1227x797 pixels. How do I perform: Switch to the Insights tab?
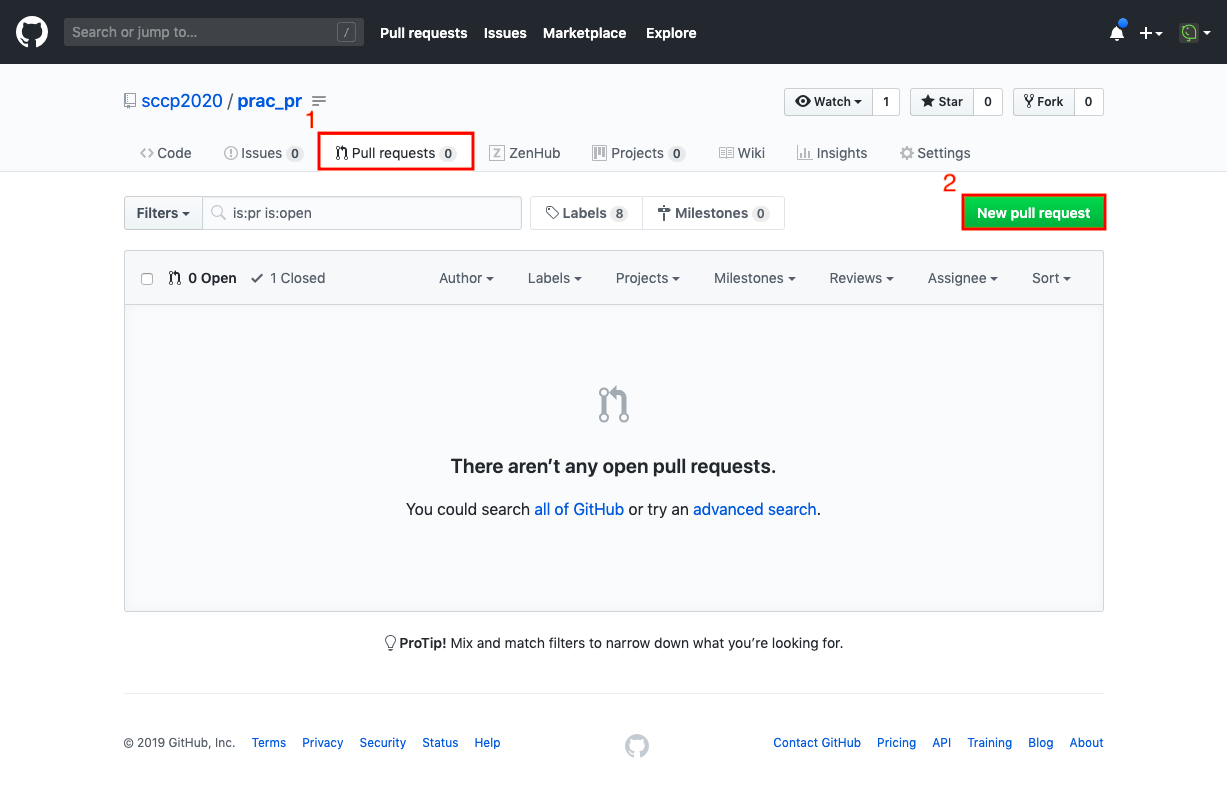(832, 153)
